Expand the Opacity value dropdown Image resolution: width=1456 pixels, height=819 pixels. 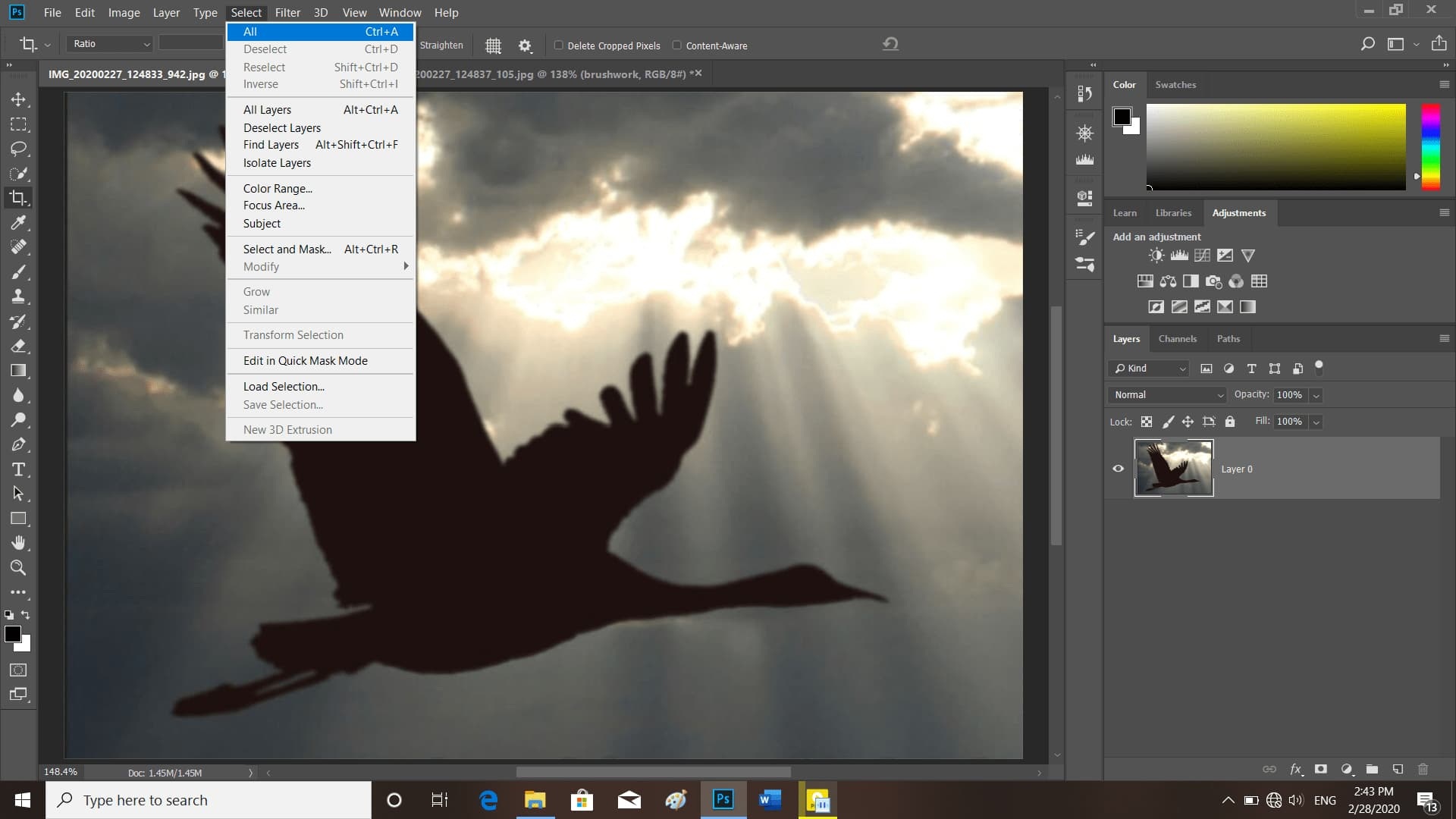[1316, 395]
